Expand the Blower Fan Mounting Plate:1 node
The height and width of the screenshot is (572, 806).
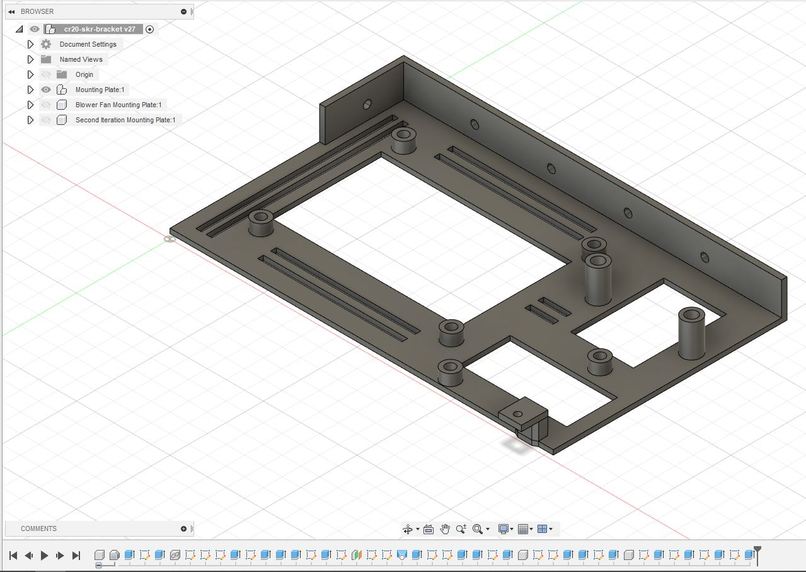tap(30, 105)
